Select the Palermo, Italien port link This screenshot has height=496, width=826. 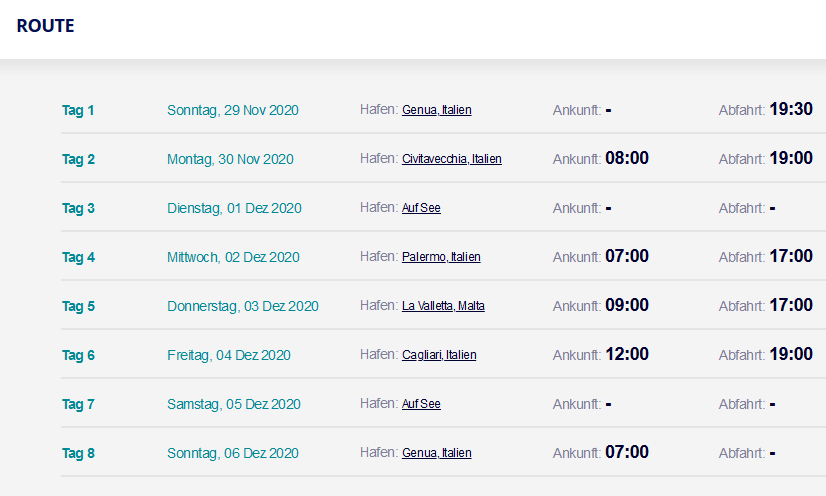click(441, 257)
